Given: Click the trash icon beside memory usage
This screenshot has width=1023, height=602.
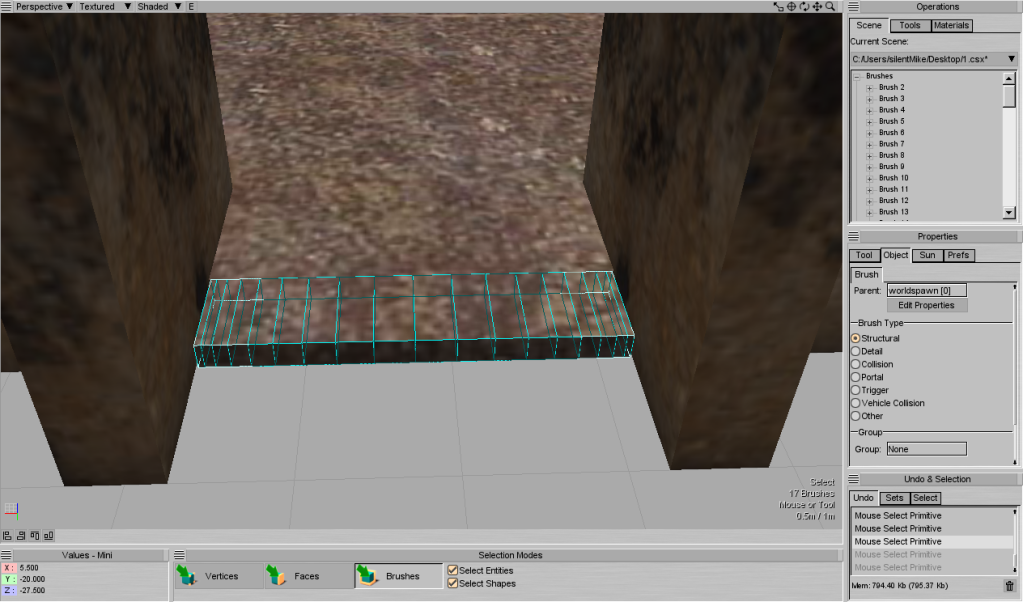Looking at the screenshot, I should 1009,586.
